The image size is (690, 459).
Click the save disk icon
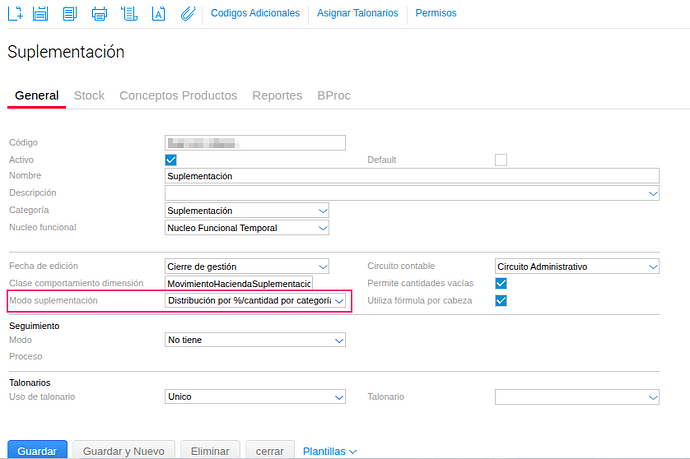click(40, 14)
